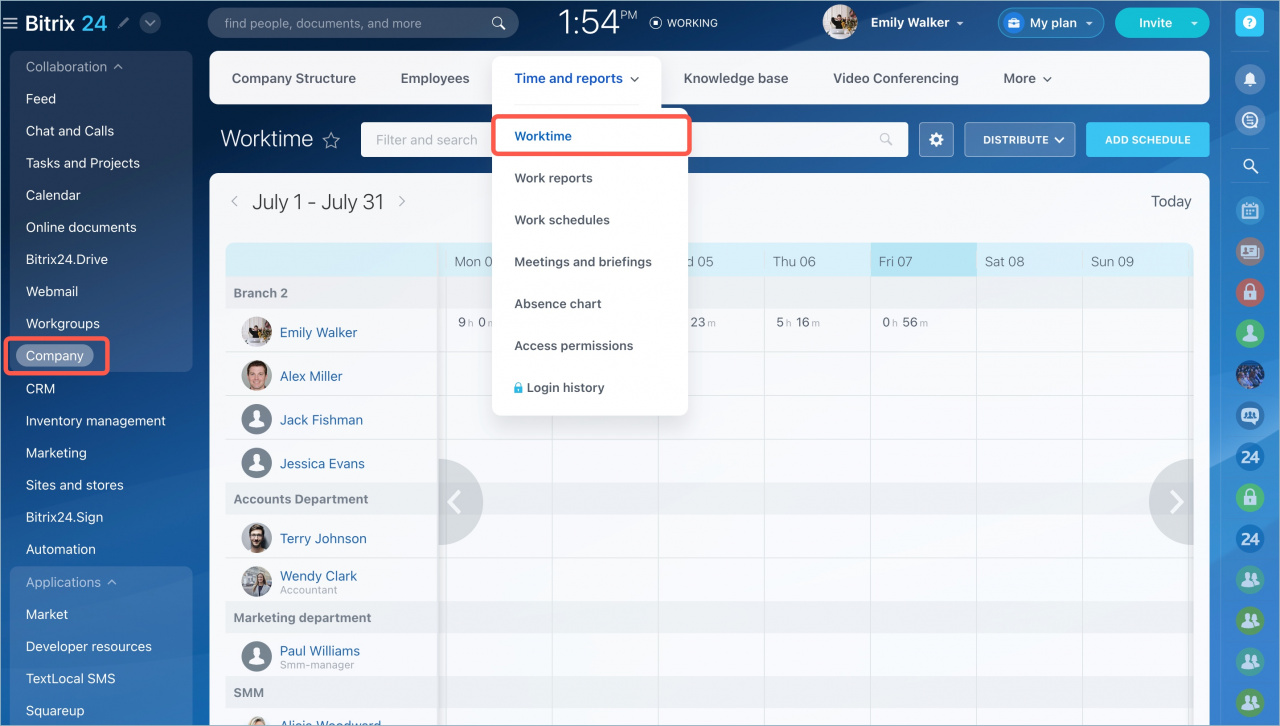Open the Knowledge base tab

coord(736,78)
